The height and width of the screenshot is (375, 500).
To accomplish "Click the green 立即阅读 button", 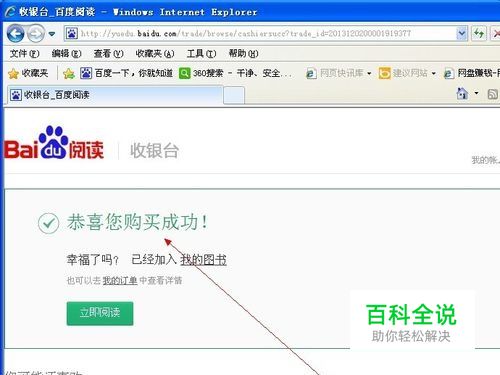I will tap(100, 313).
